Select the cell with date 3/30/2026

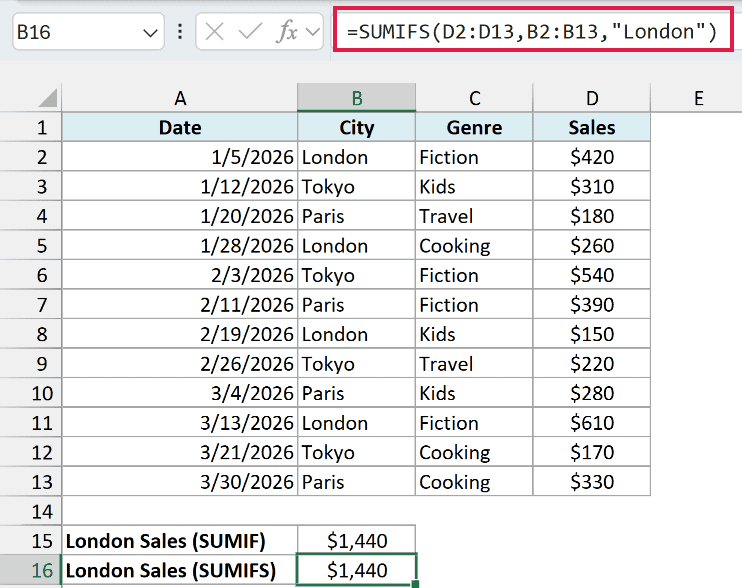click(180, 482)
